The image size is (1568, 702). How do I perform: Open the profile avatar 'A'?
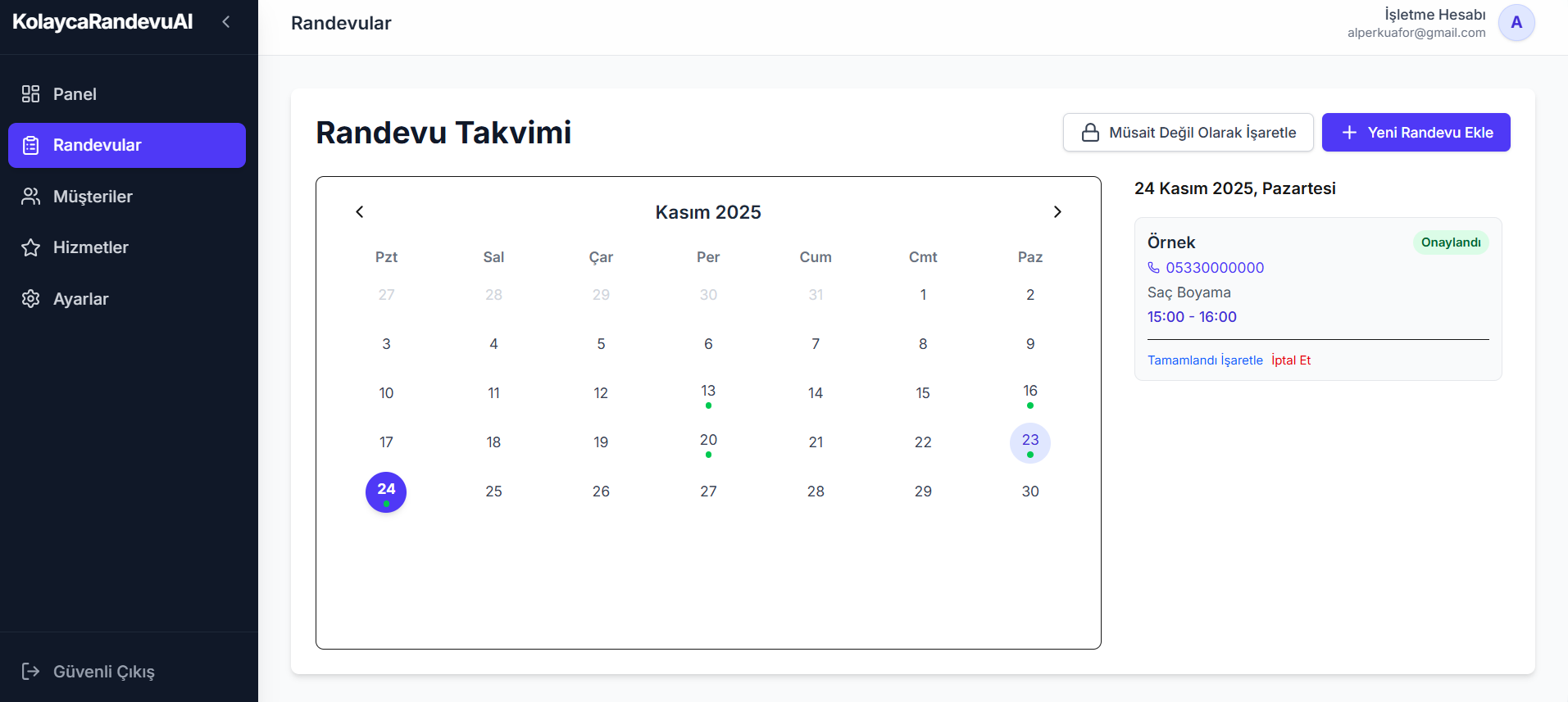[1516, 23]
